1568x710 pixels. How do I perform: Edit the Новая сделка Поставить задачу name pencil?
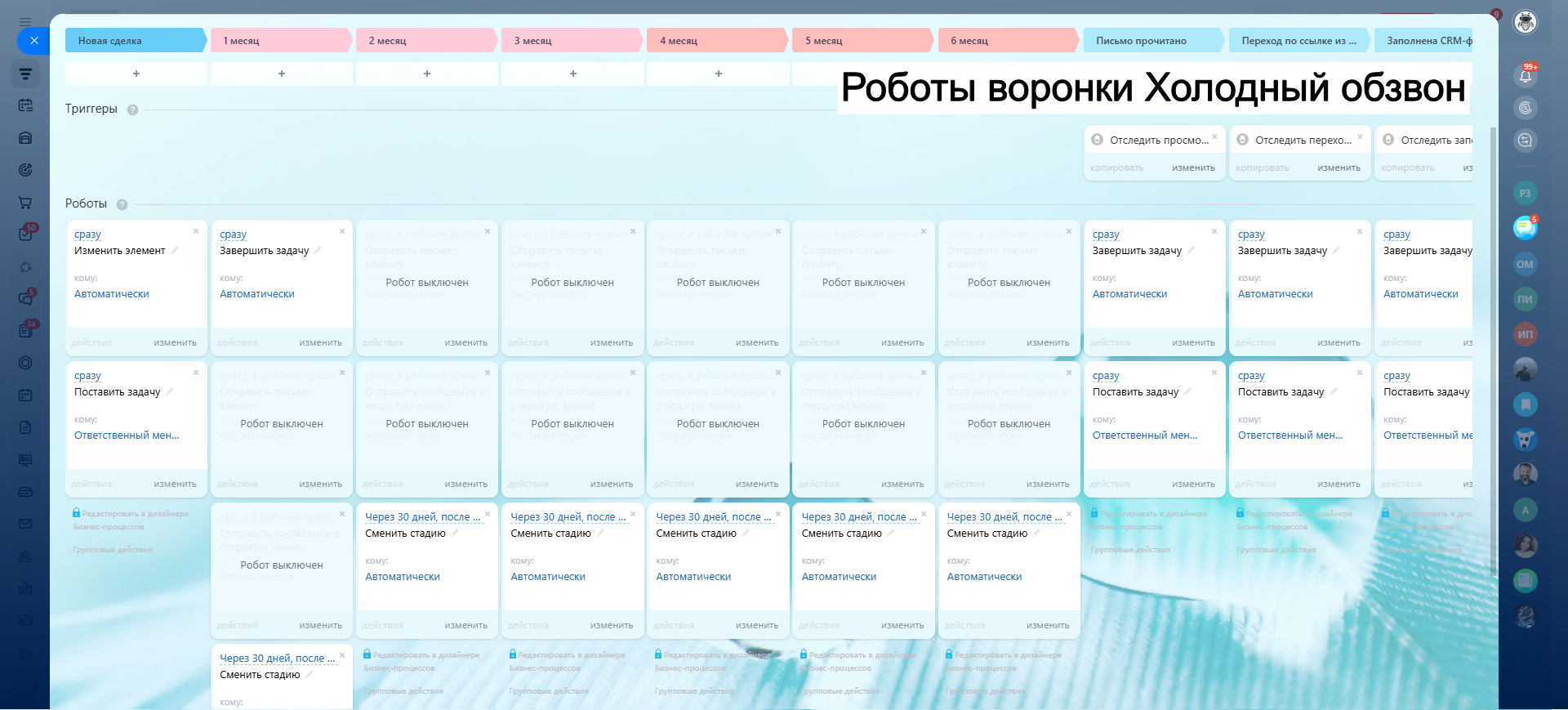(x=170, y=391)
